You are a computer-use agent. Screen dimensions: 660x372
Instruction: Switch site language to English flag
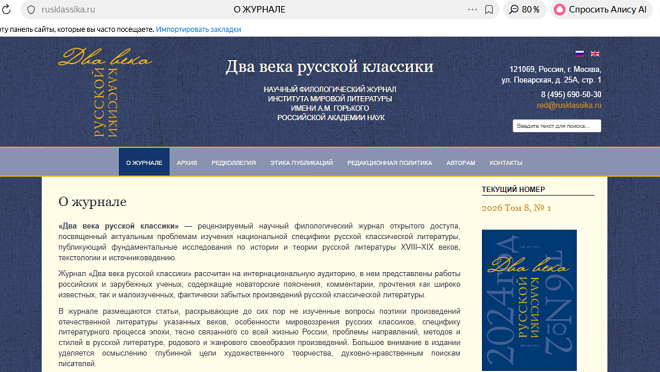click(595, 53)
